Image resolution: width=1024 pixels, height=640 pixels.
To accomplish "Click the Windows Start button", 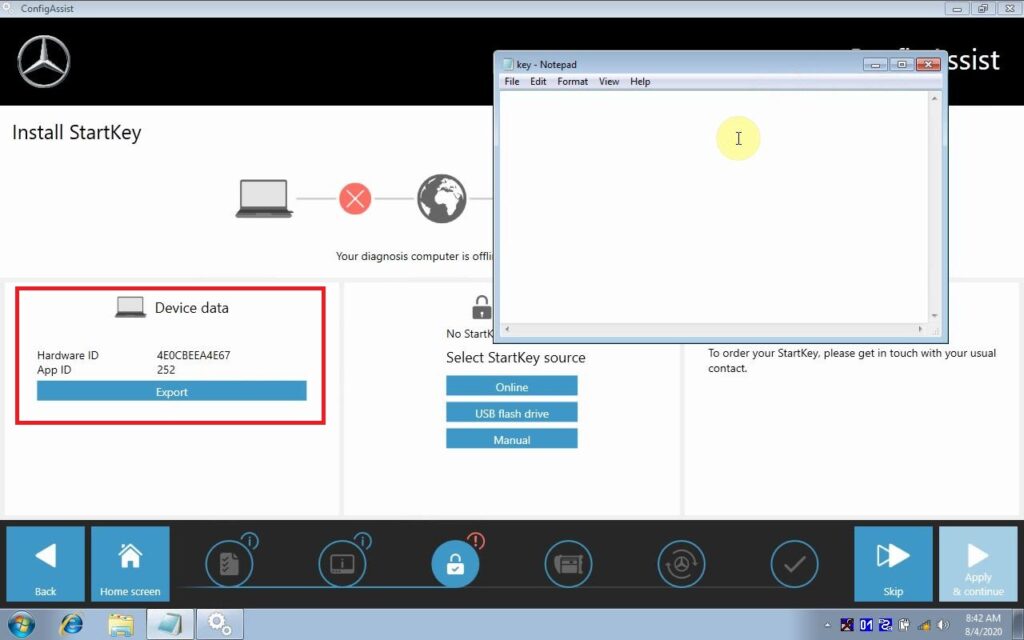I will (x=20, y=625).
